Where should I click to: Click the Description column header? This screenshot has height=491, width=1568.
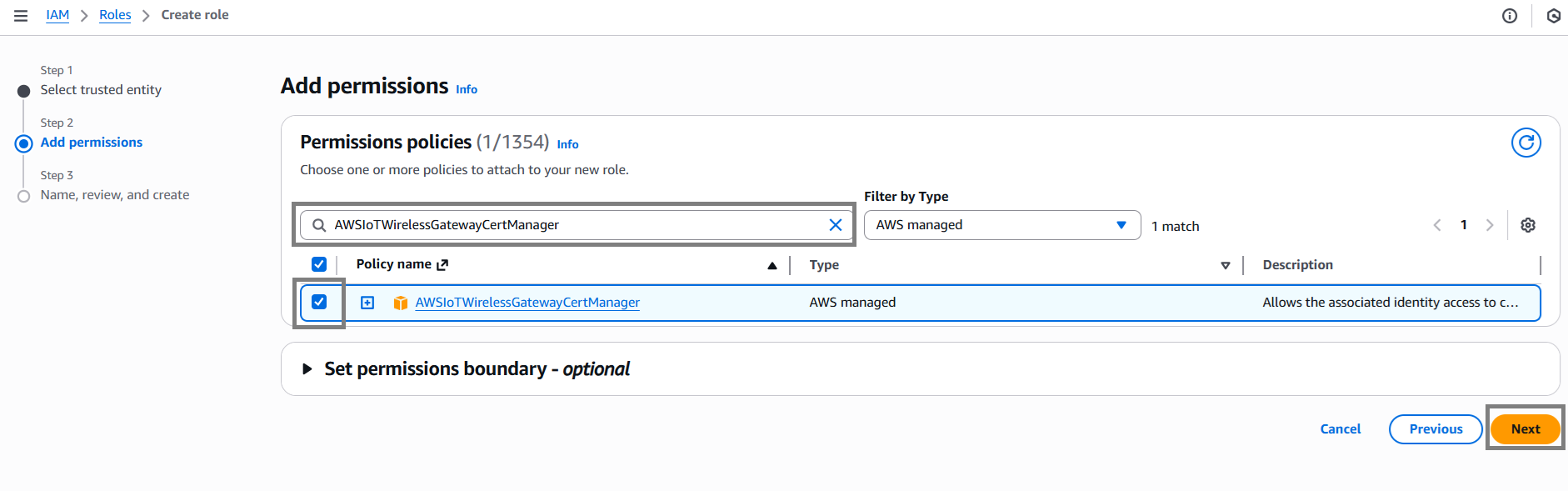click(1297, 265)
